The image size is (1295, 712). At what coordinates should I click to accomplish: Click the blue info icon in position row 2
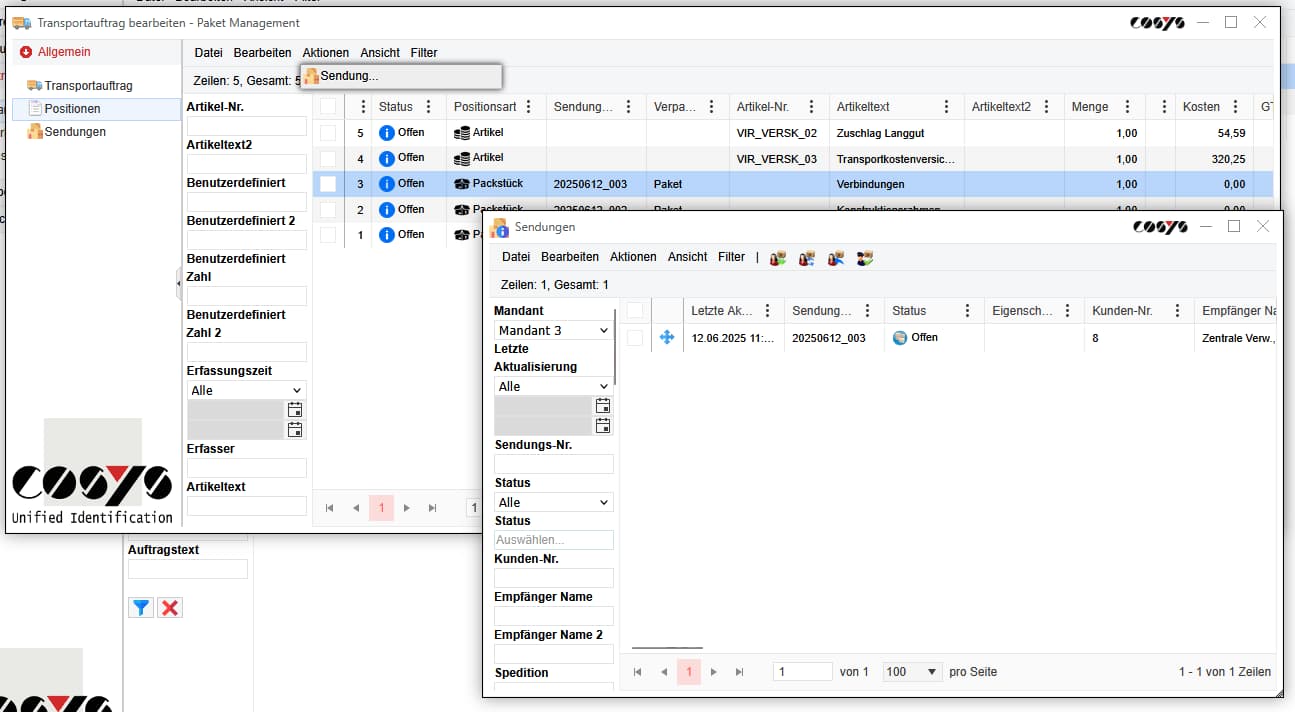[x=387, y=210]
